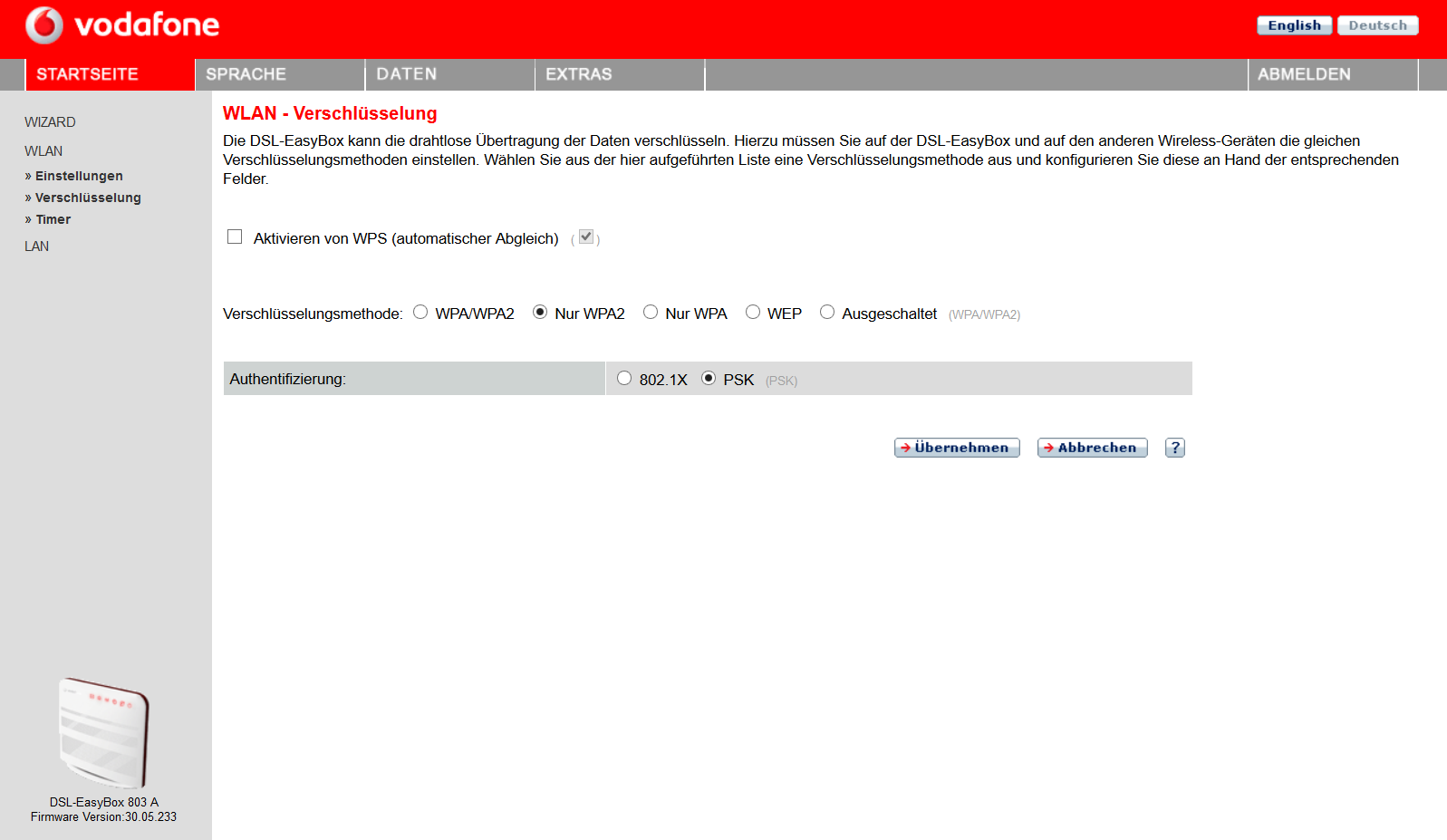Cancel changes with Abbrechen button
Image resolution: width=1447 pixels, height=840 pixels.
pos(1093,448)
